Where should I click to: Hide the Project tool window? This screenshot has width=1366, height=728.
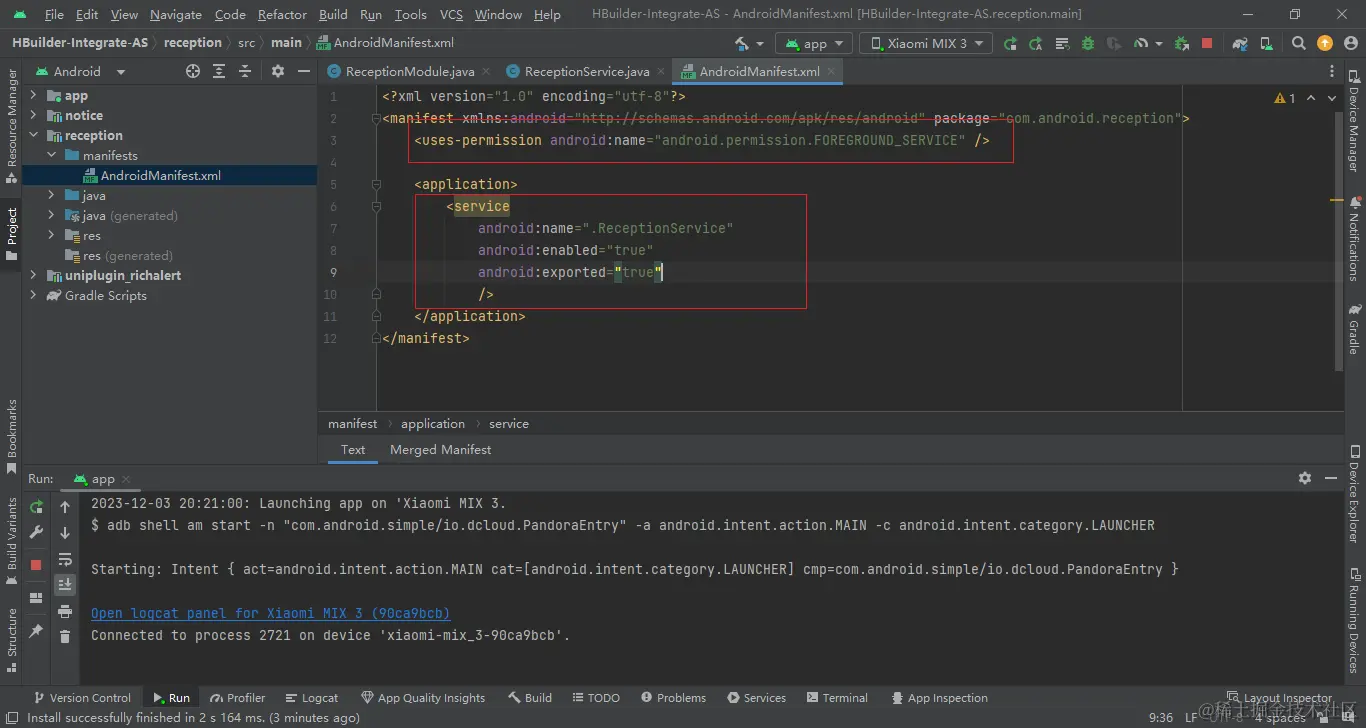(302, 72)
